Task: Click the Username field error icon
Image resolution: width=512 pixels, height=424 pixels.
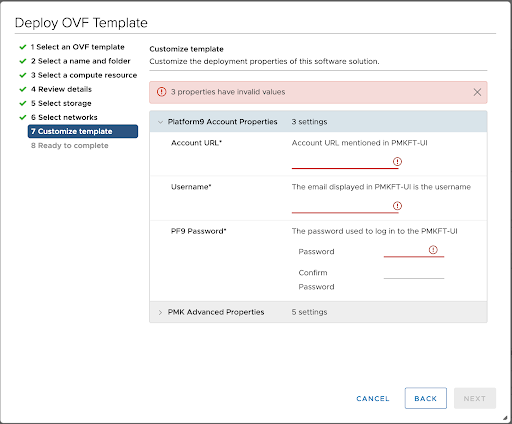Action: 397,206
